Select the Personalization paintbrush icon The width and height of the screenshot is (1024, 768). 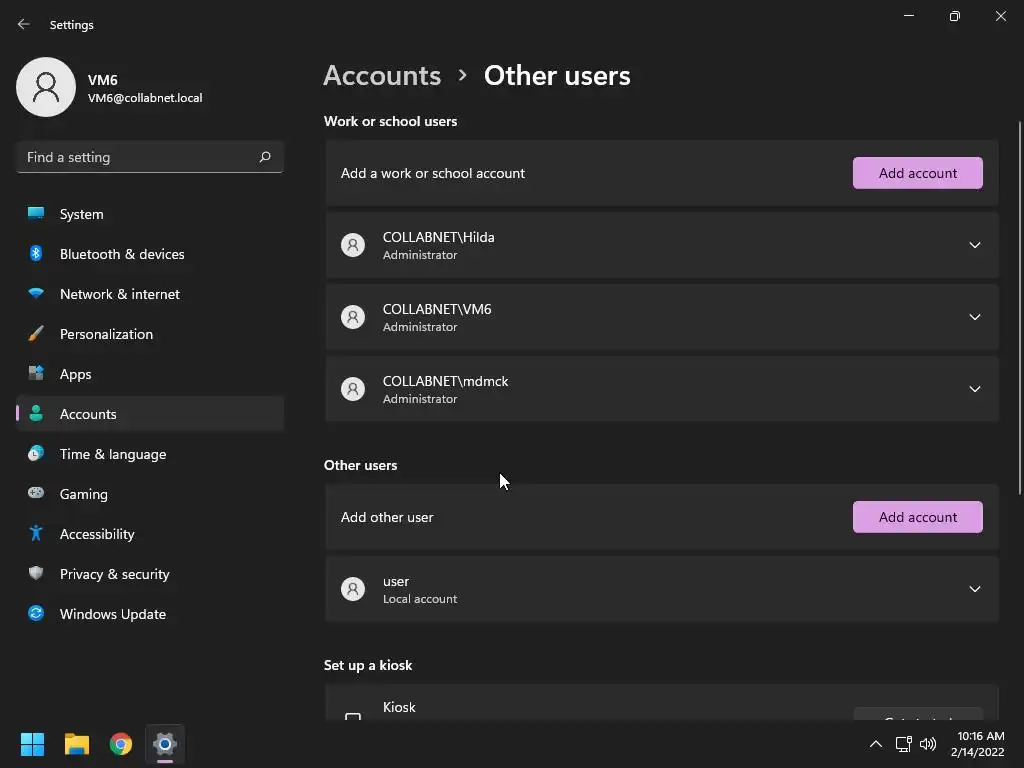pyautogui.click(x=36, y=334)
